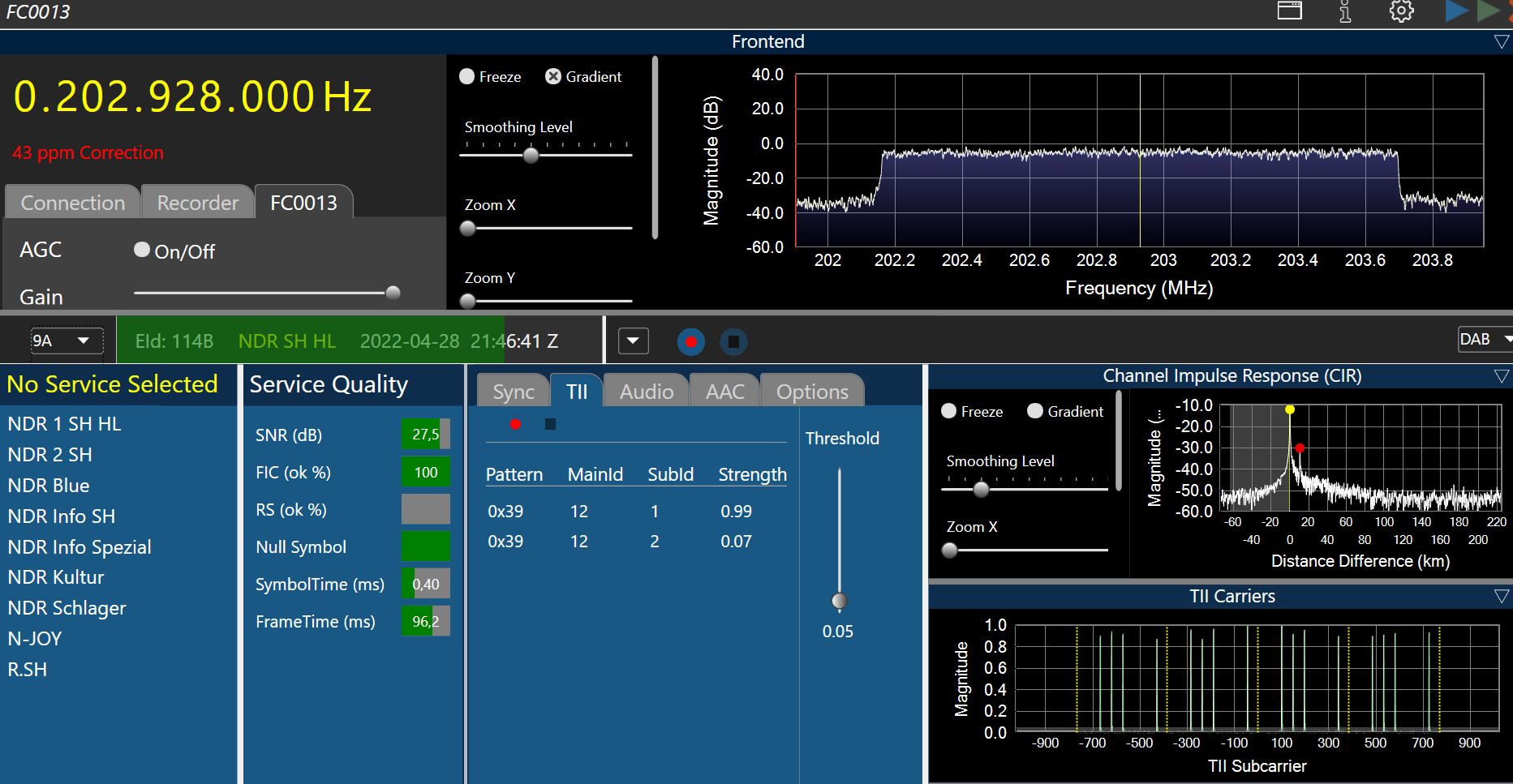The image size is (1513, 784).
Task: Switch to the Audio tab
Action: (647, 391)
